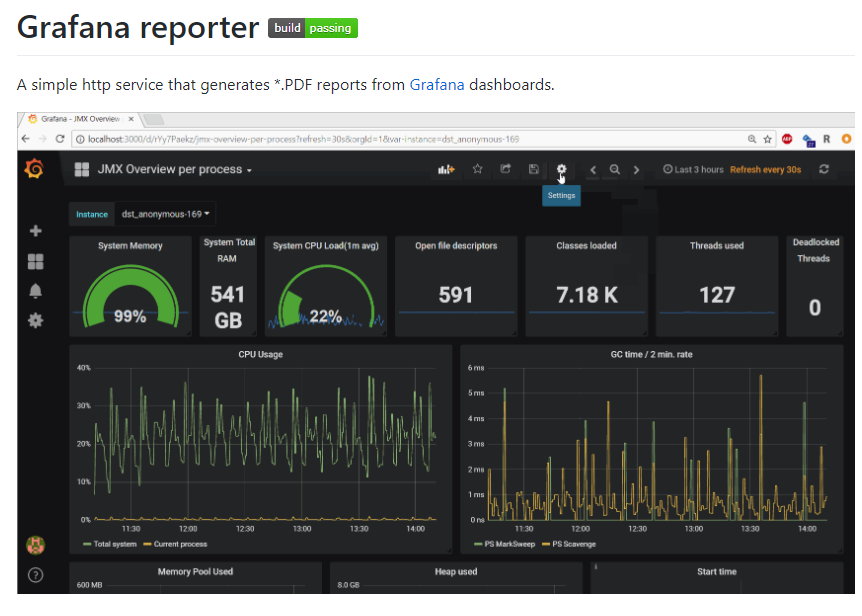Open the Open file descriptors panel title

click(x=456, y=246)
